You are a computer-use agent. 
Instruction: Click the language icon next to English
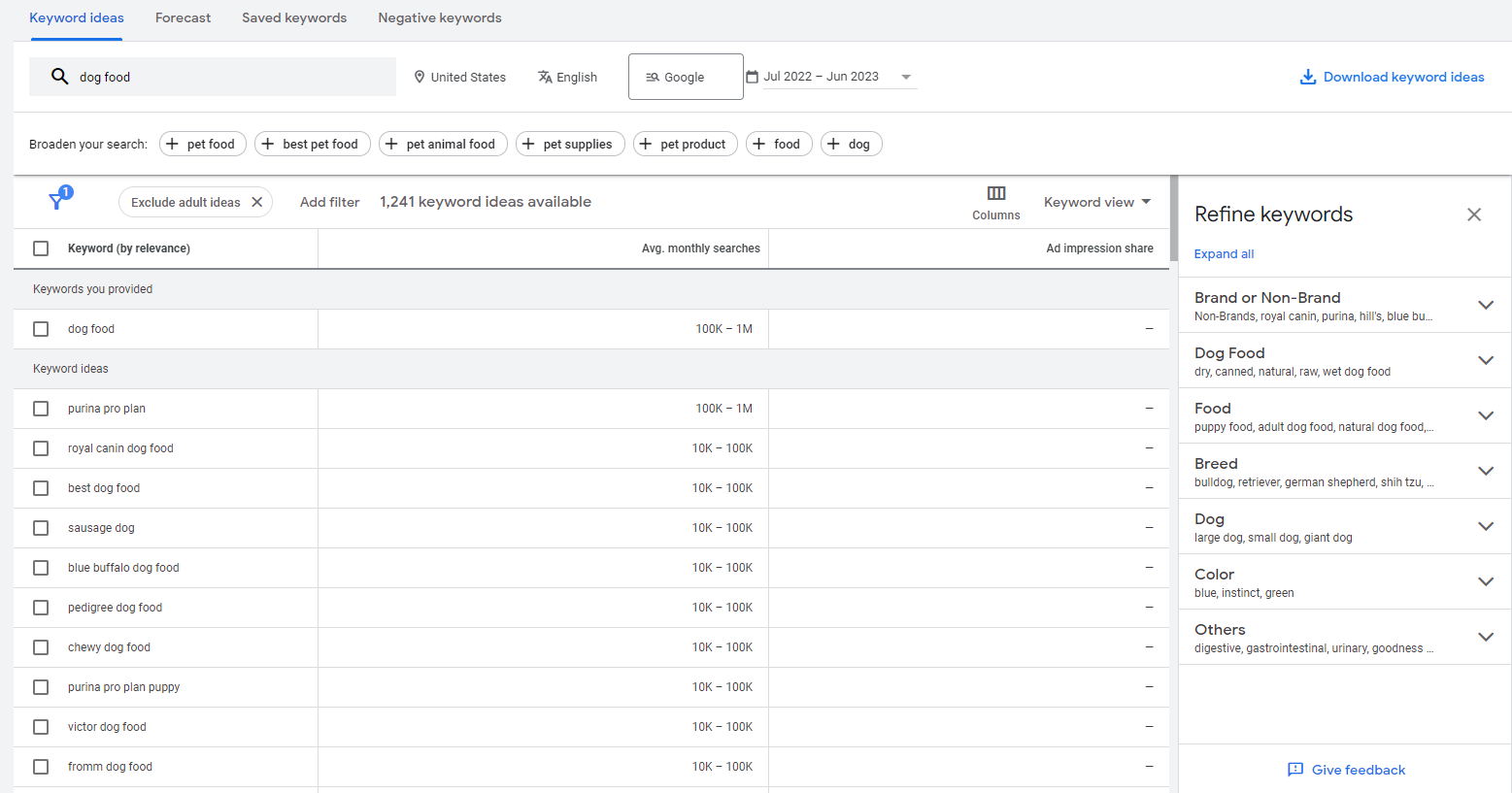(545, 77)
